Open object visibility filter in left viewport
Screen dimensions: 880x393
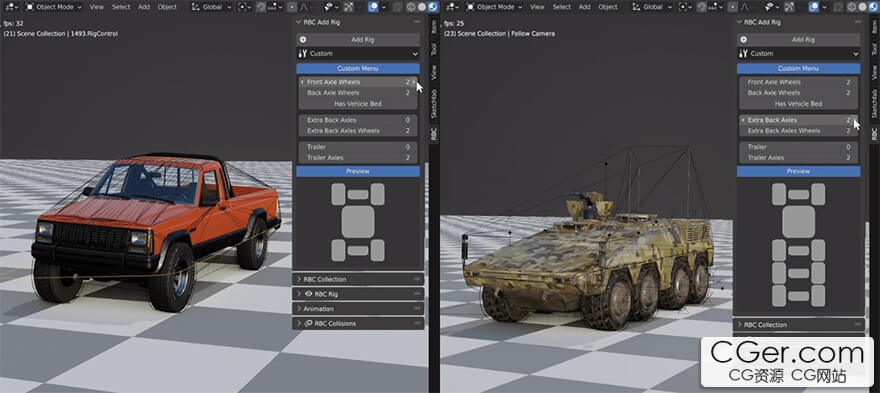(x=332, y=7)
